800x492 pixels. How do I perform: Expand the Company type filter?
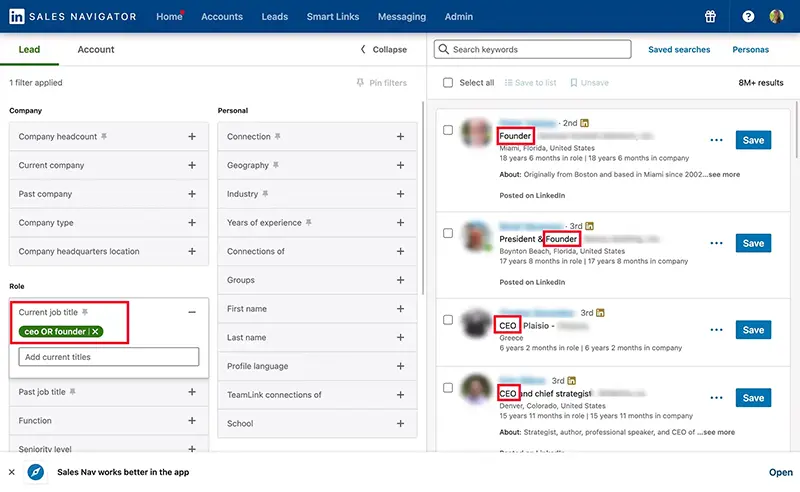tap(192, 223)
